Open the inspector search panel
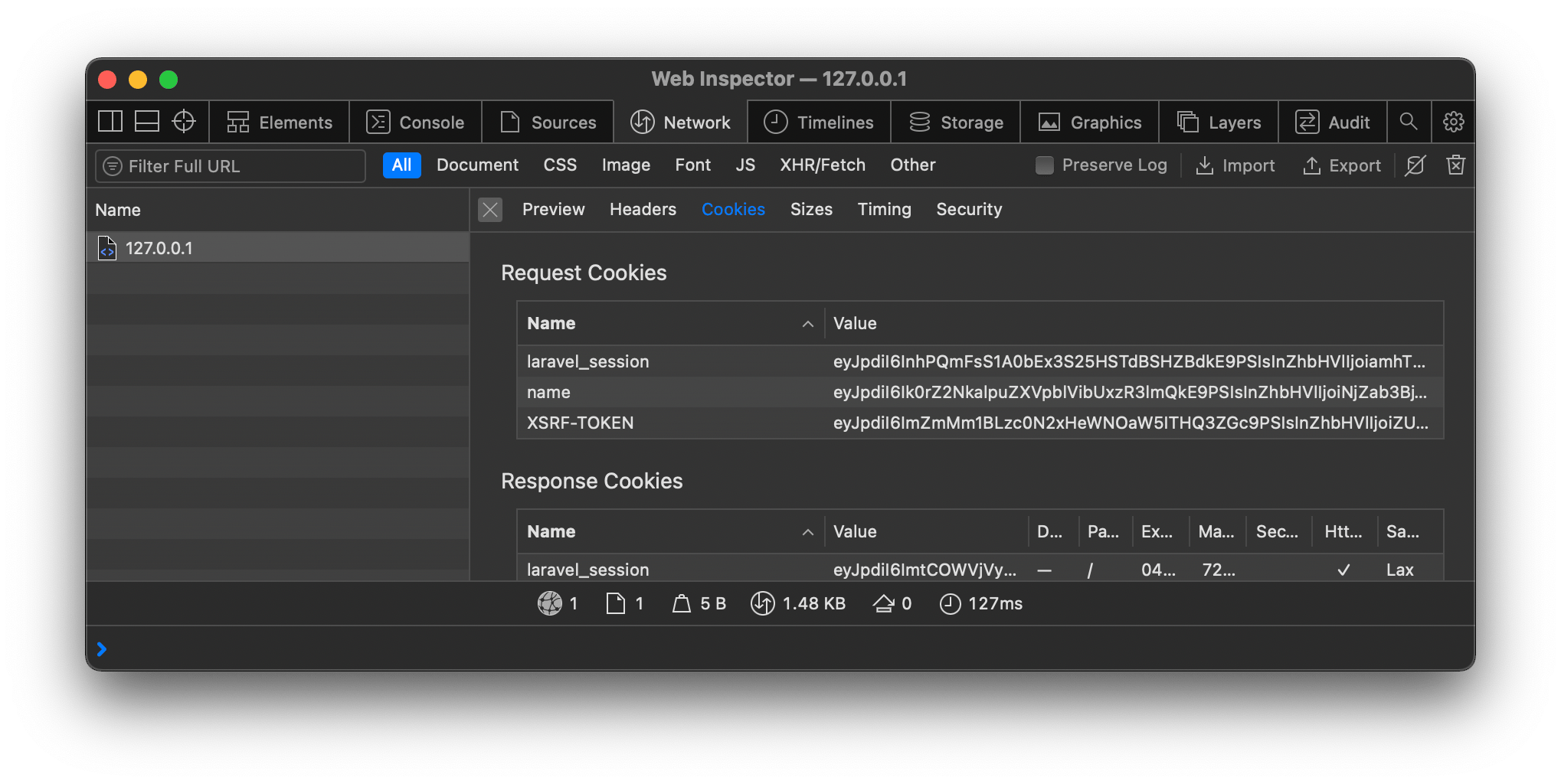This screenshot has height=784, width=1561. point(1409,122)
